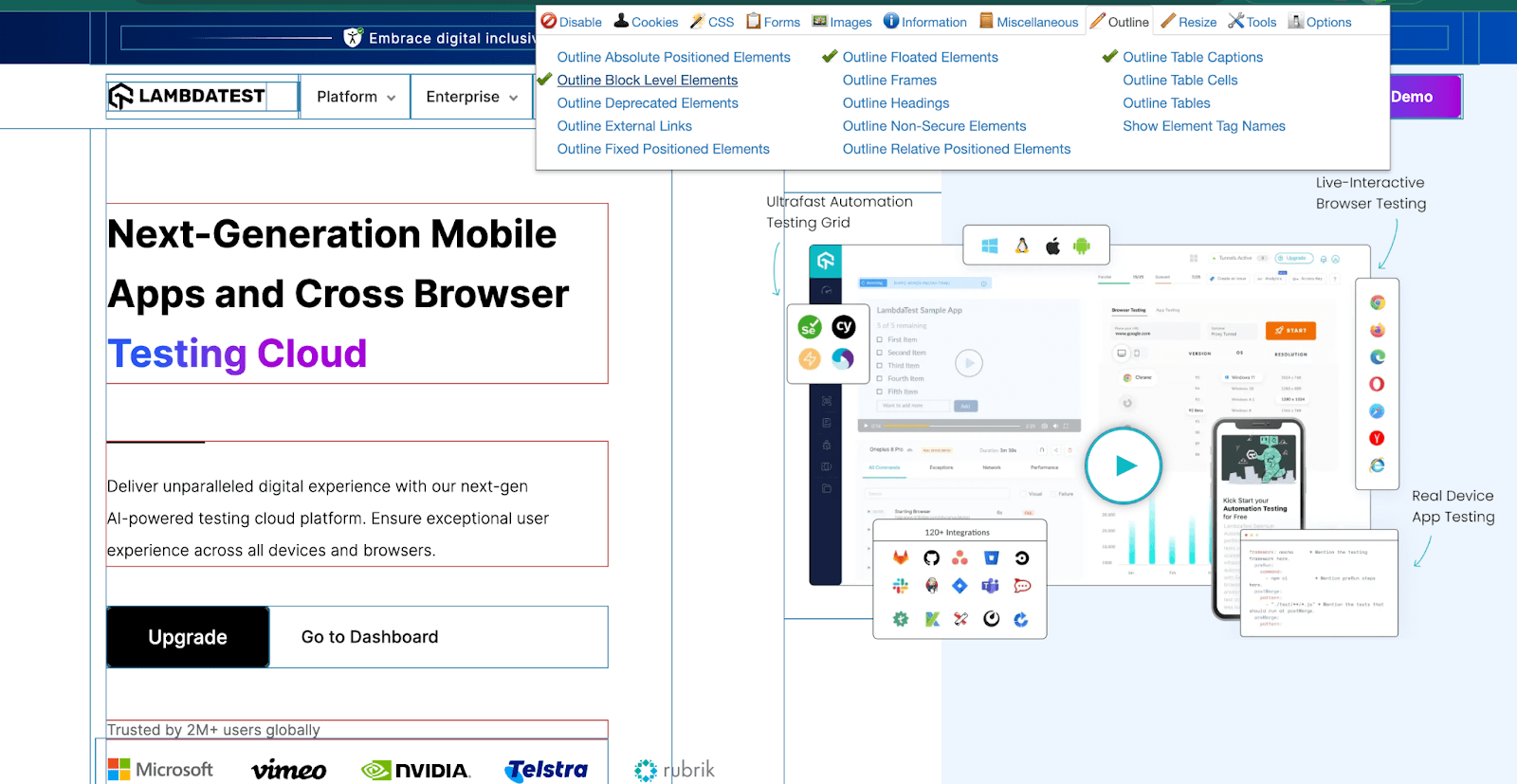Screen dimensions: 1517x784
Task: Open the Resize toolbar menu
Action: click(x=1189, y=22)
